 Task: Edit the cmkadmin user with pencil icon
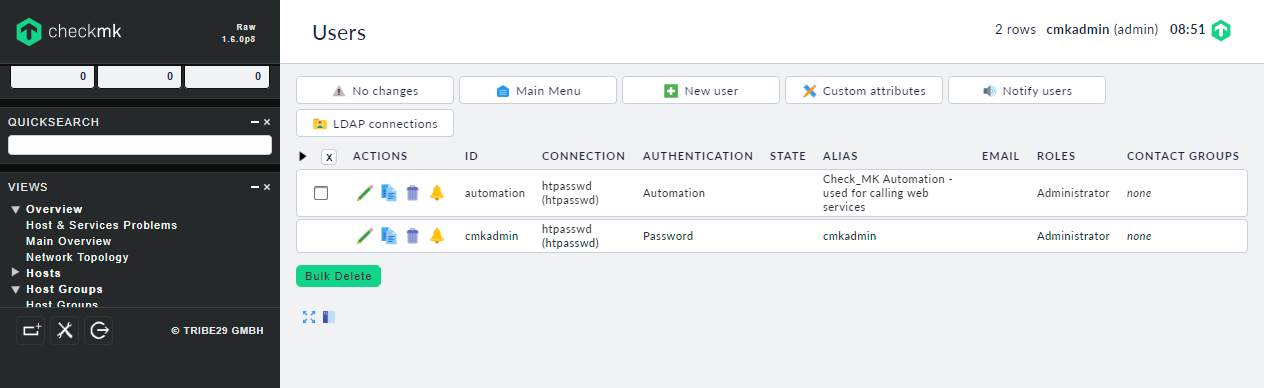tap(364, 236)
